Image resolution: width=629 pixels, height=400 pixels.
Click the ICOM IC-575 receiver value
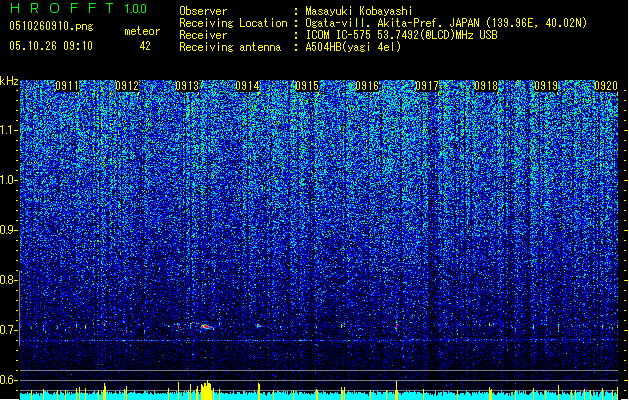coord(401,35)
